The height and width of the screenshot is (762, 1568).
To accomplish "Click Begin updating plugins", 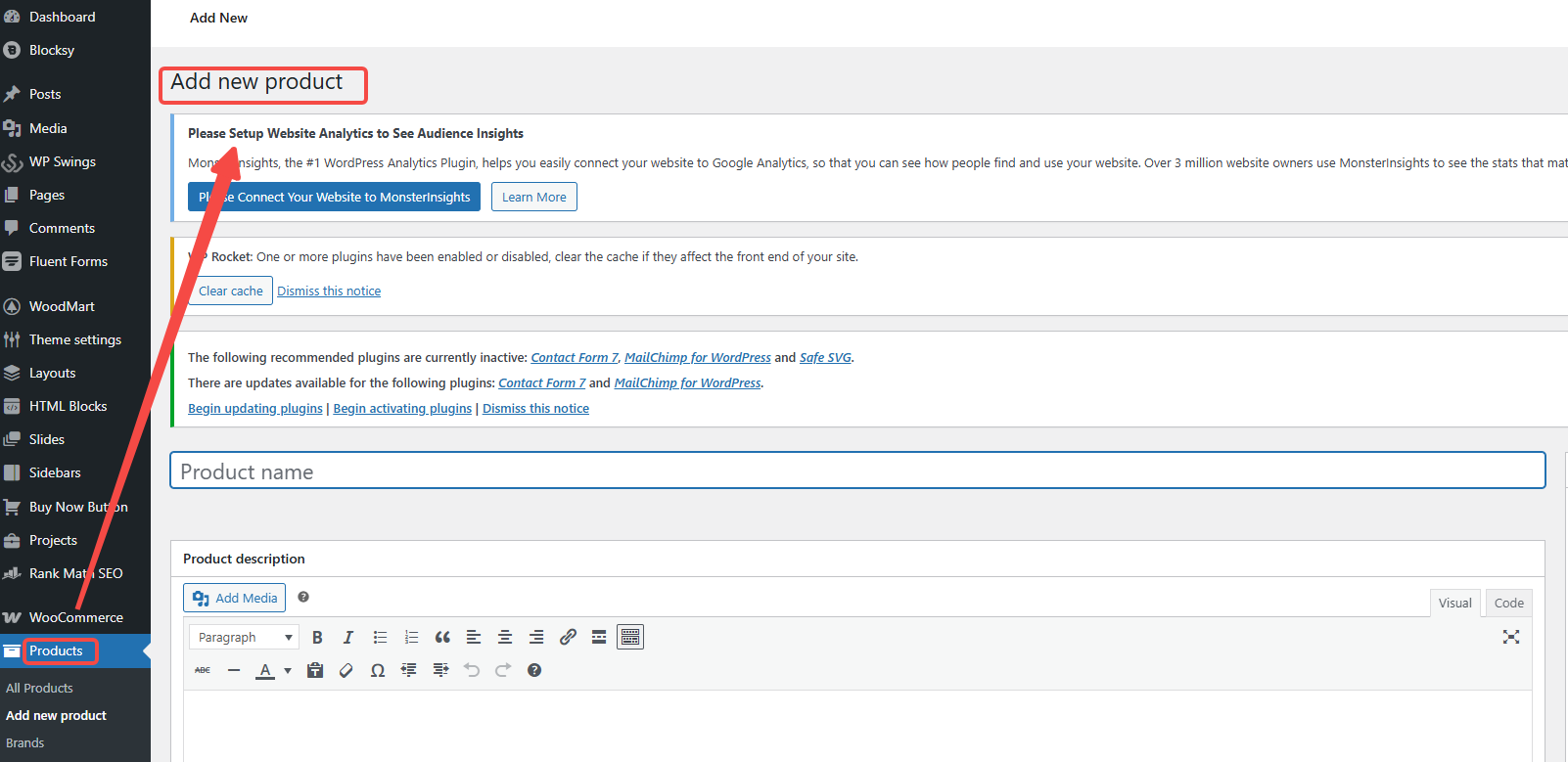I will click(x=255, y=408).
